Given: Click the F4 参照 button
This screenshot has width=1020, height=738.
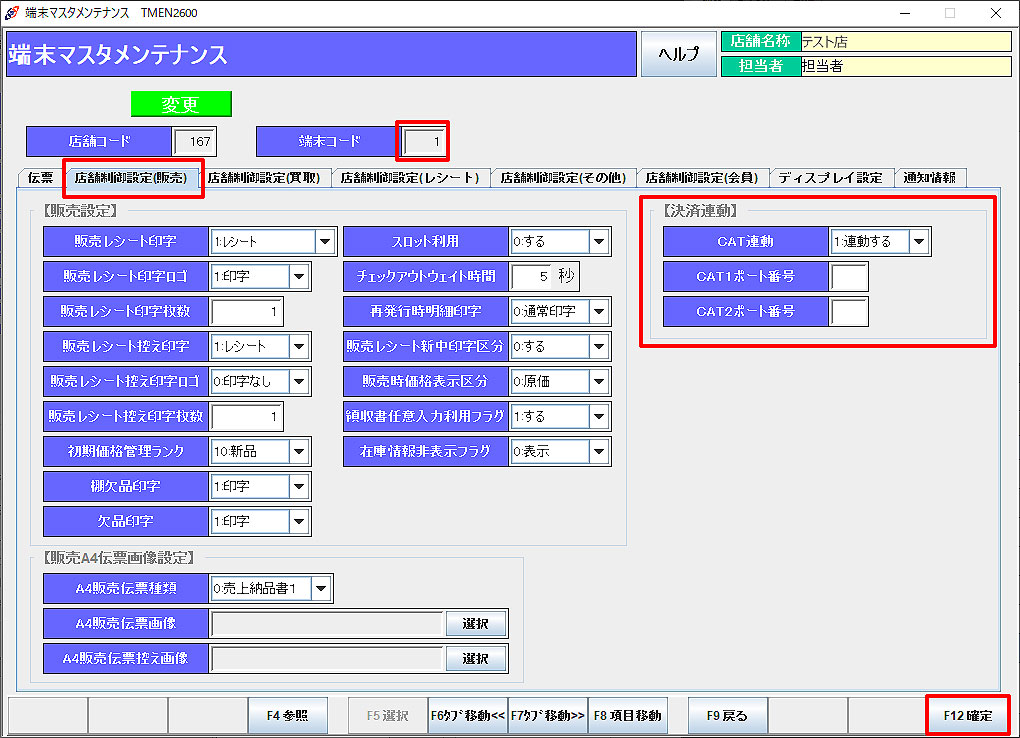Looking at the screenshot, I should (x=287, y=716).
